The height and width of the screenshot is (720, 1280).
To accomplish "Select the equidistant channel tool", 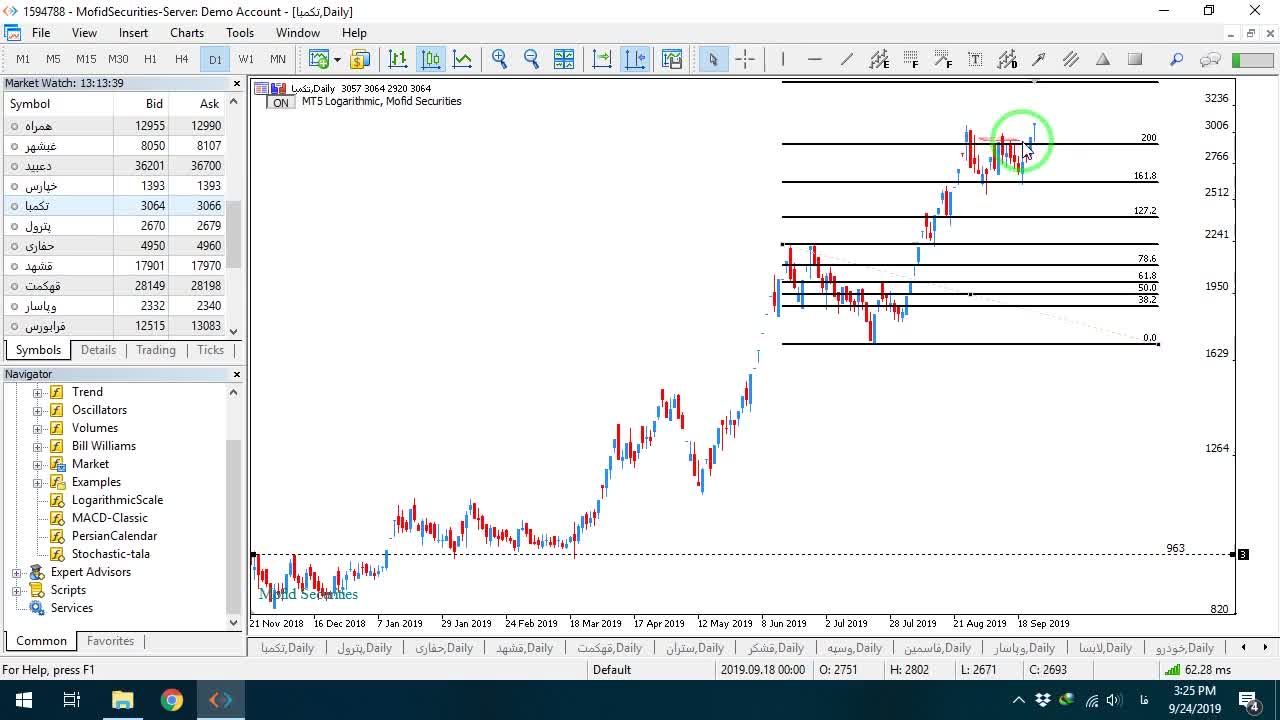I will pyautogui.click(x=879, y=59).
